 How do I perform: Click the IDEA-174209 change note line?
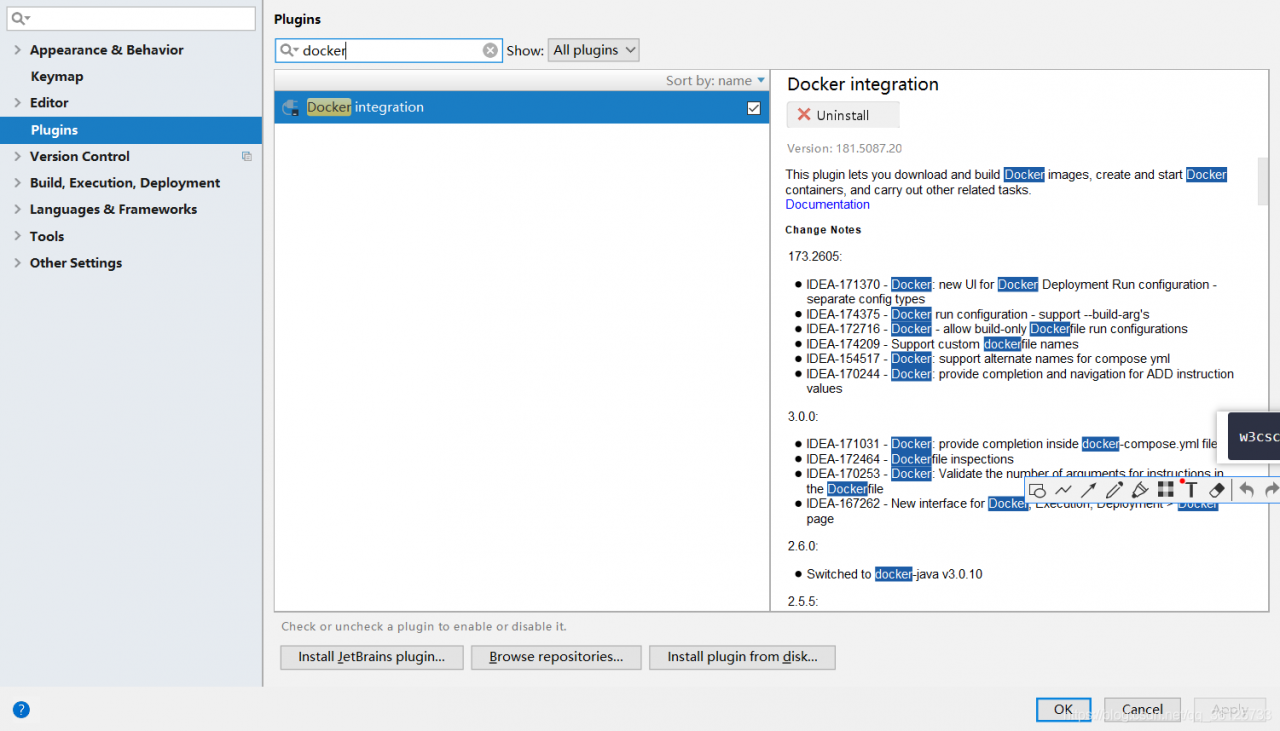pos(943,344)
